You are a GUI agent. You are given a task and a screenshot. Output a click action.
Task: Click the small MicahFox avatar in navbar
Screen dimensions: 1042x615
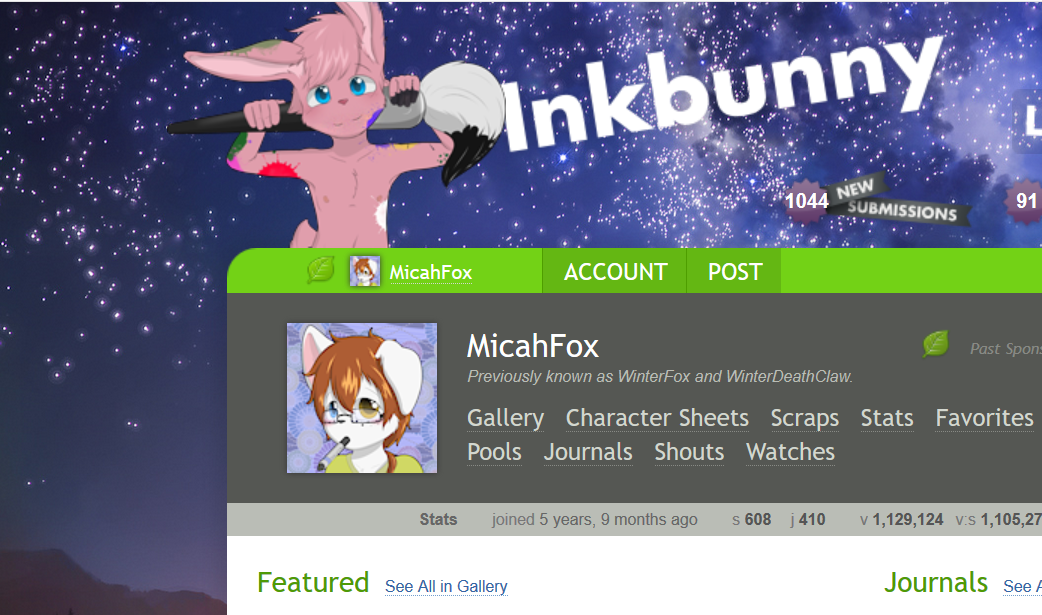[x=365, y=271]
